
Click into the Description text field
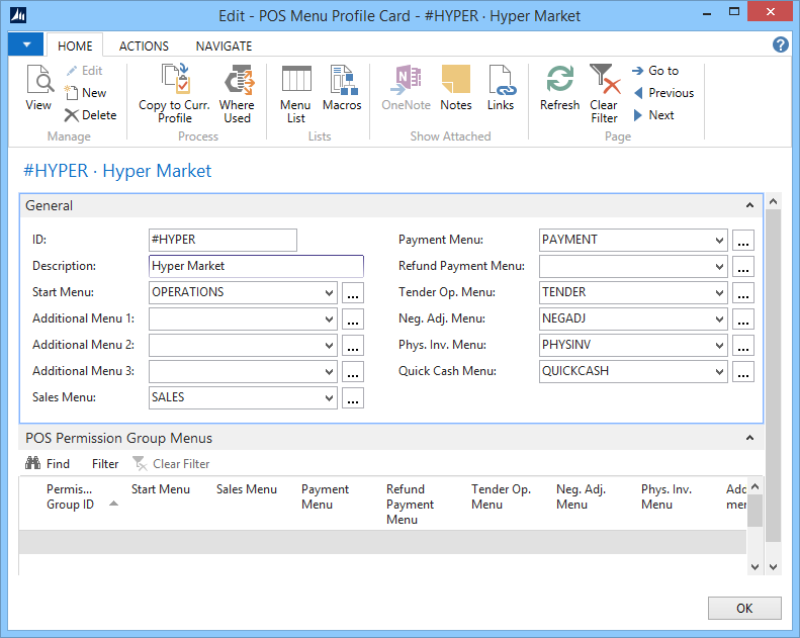click(x=256, y=267)
